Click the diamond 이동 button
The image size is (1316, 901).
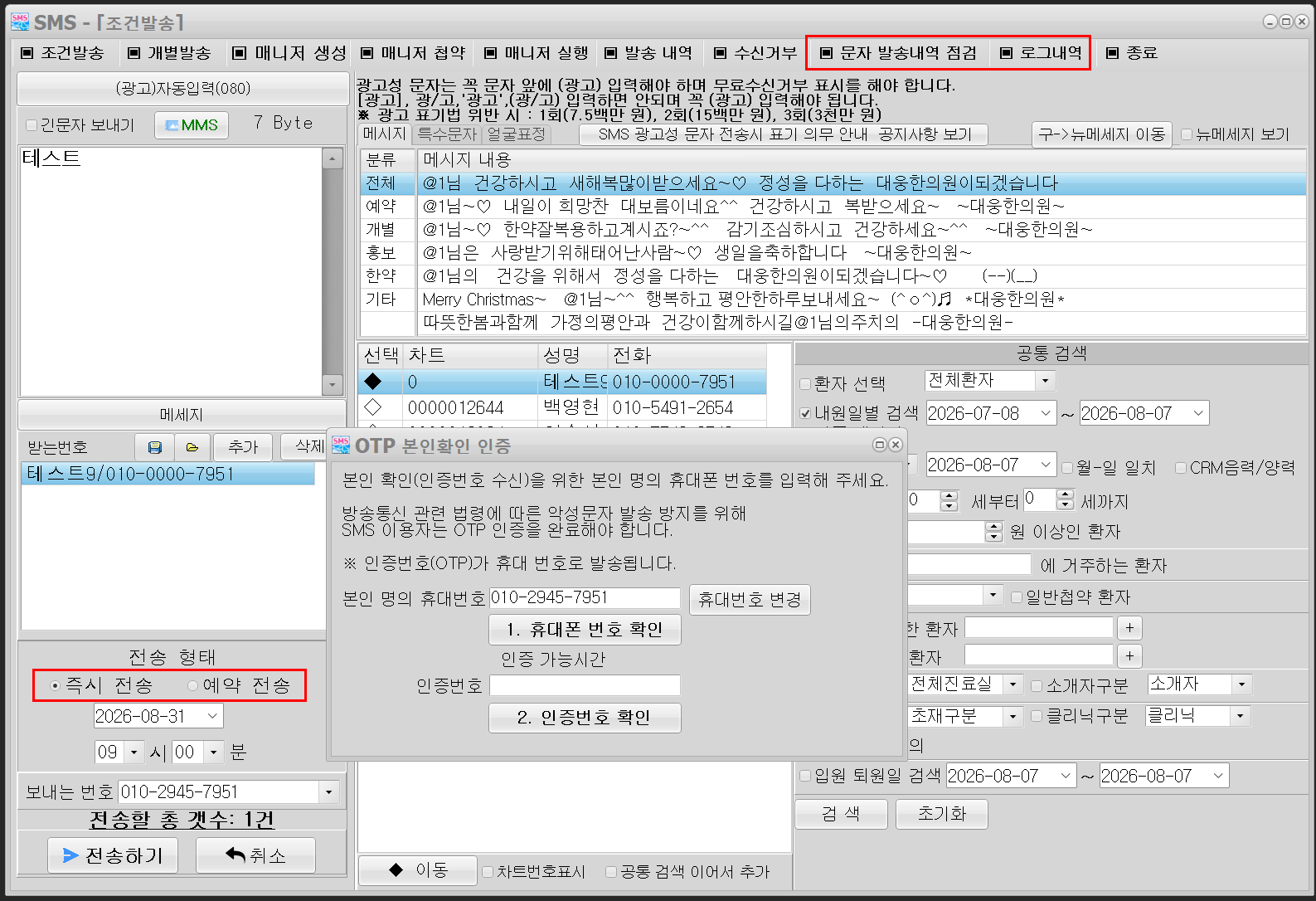[x=417, y=870]
